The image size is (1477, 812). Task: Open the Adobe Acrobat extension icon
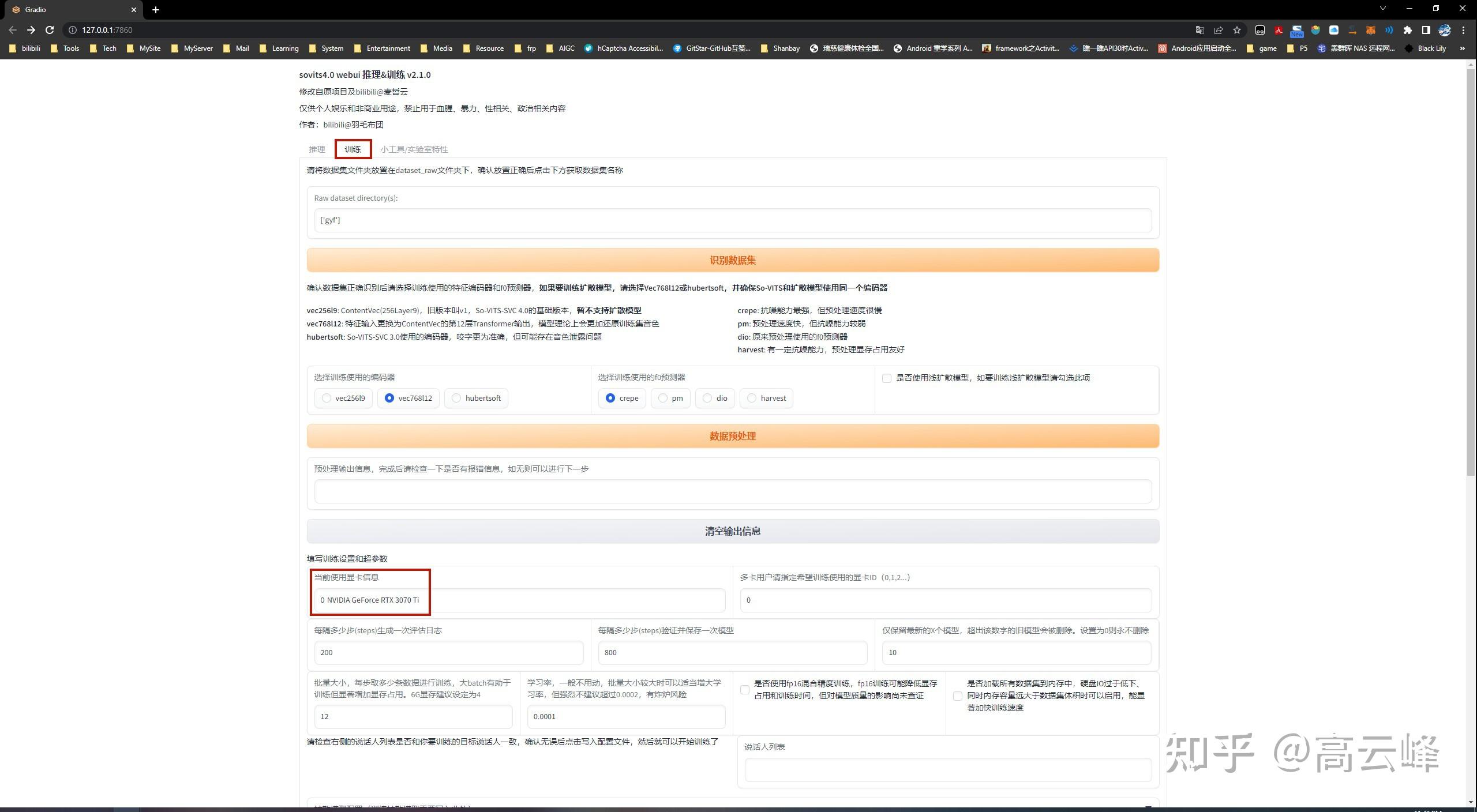tap(1278, 30)
